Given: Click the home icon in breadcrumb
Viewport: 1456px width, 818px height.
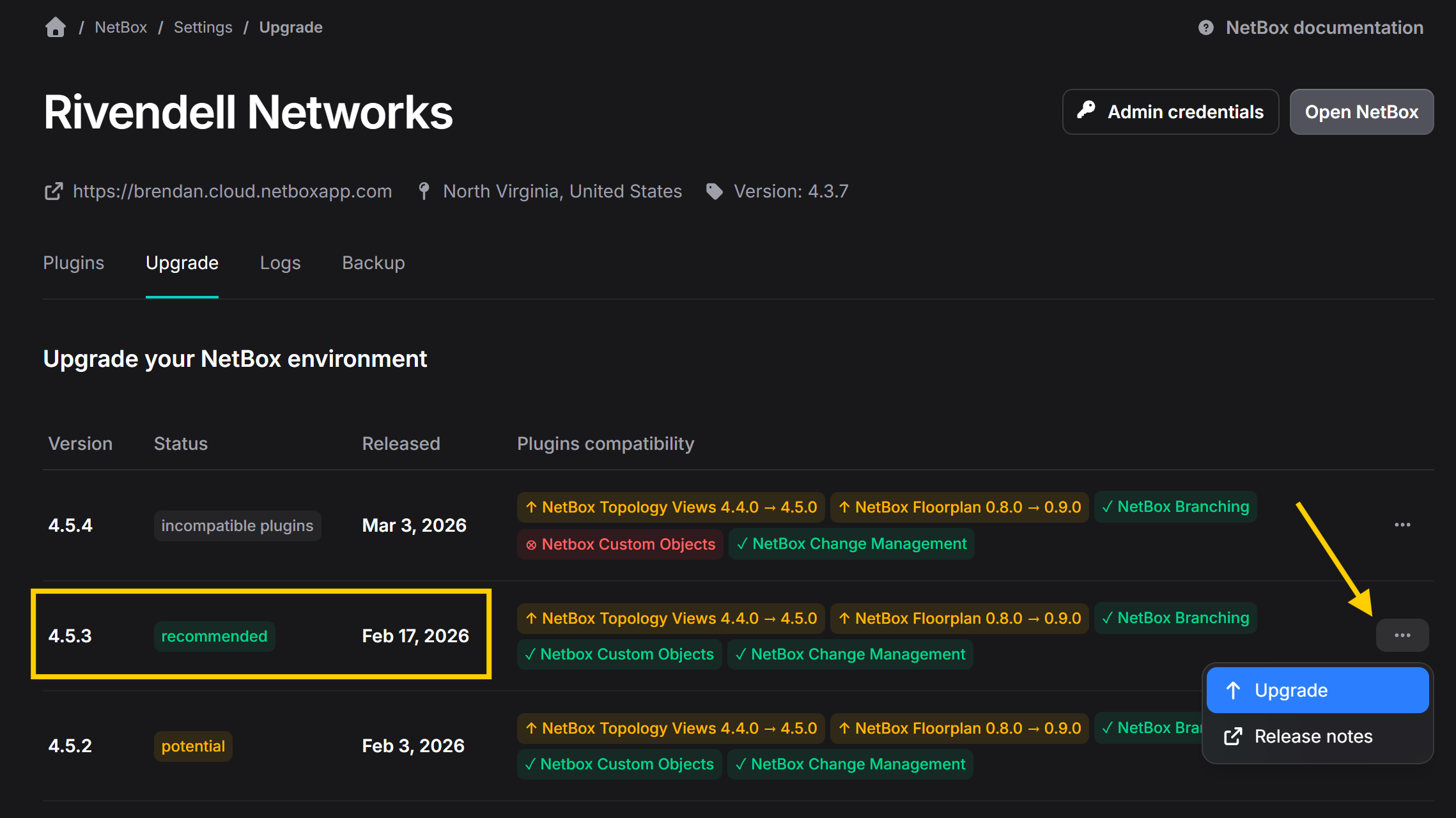Looking at the screenshot, I should (x=56, y=27).
